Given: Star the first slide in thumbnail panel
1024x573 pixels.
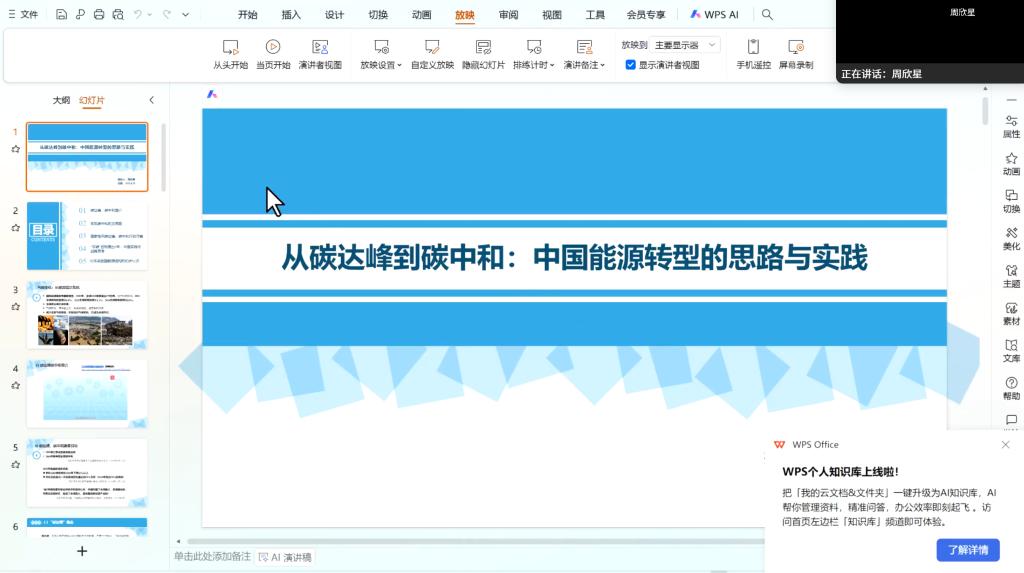Looking at the screenshot, I should [15, 149].
